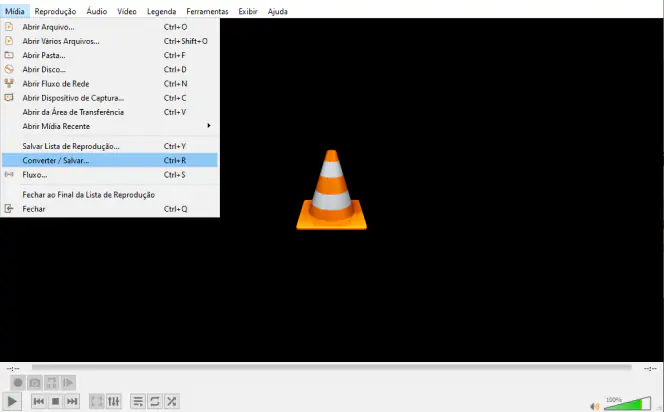Stop playback

click(55, 401)
